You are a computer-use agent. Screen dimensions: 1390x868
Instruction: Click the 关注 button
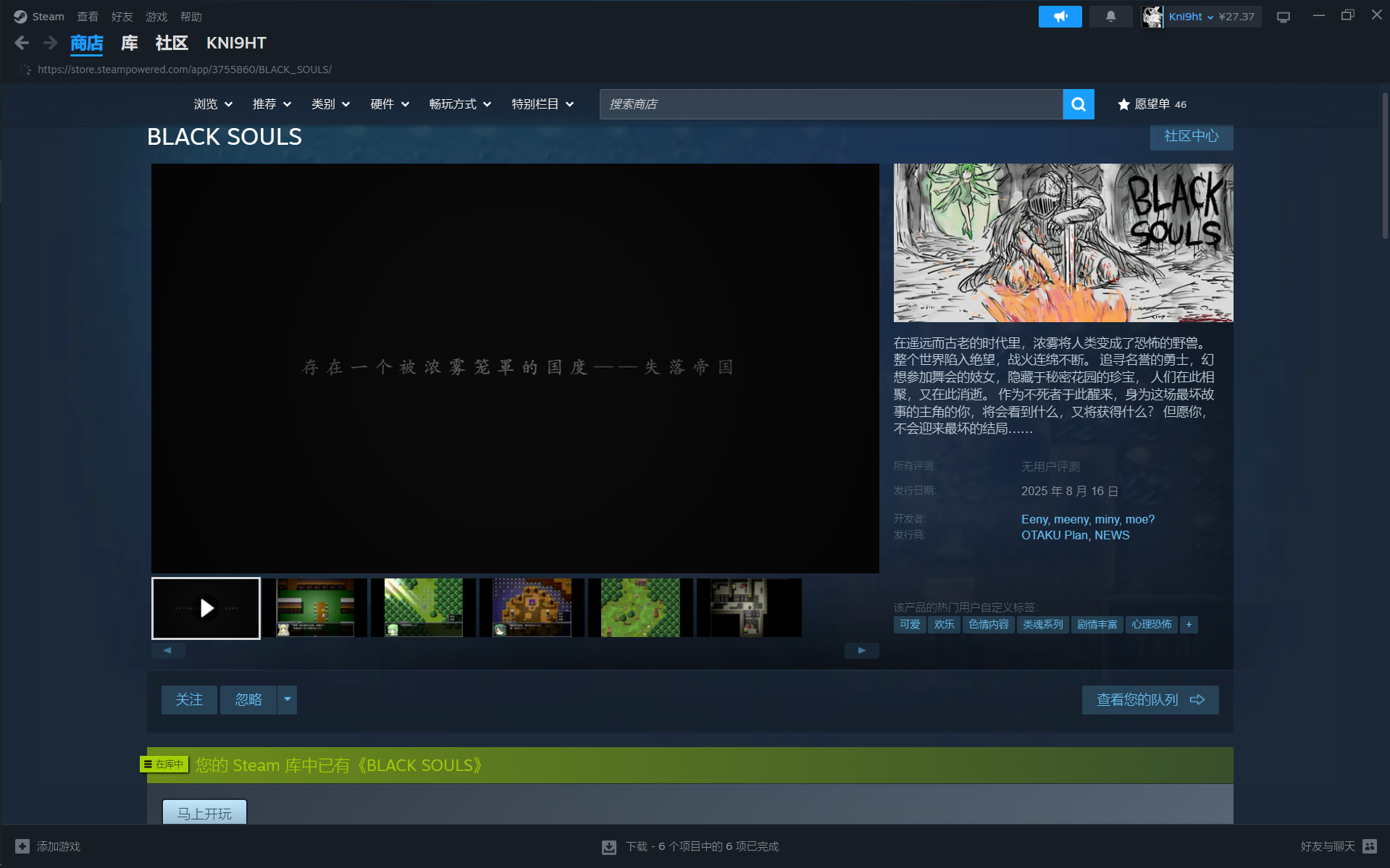189,699
